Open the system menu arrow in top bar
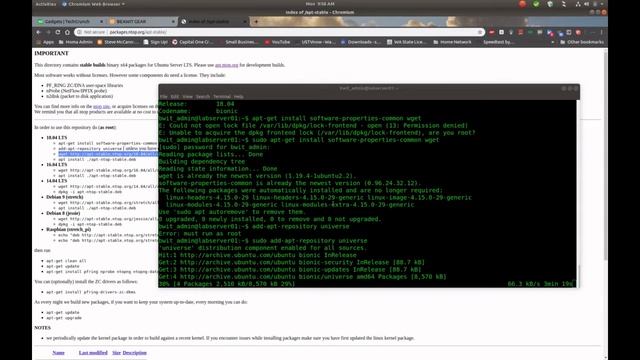This screenshot has height=360, width=640. (x=602, y=4)
